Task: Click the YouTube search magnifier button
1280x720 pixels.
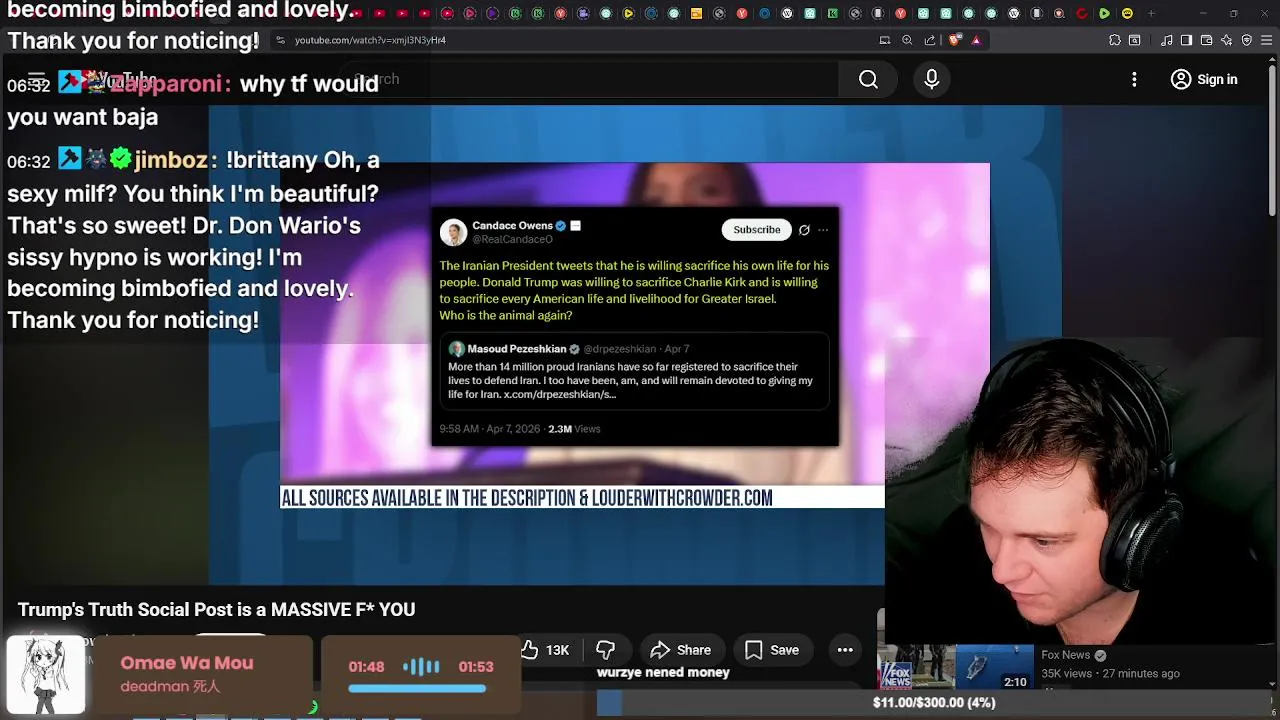Action: (868, 79)
